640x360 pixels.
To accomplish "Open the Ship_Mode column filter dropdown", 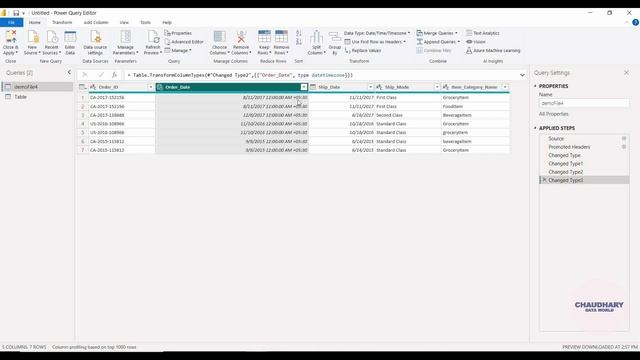I will [437, 87].
